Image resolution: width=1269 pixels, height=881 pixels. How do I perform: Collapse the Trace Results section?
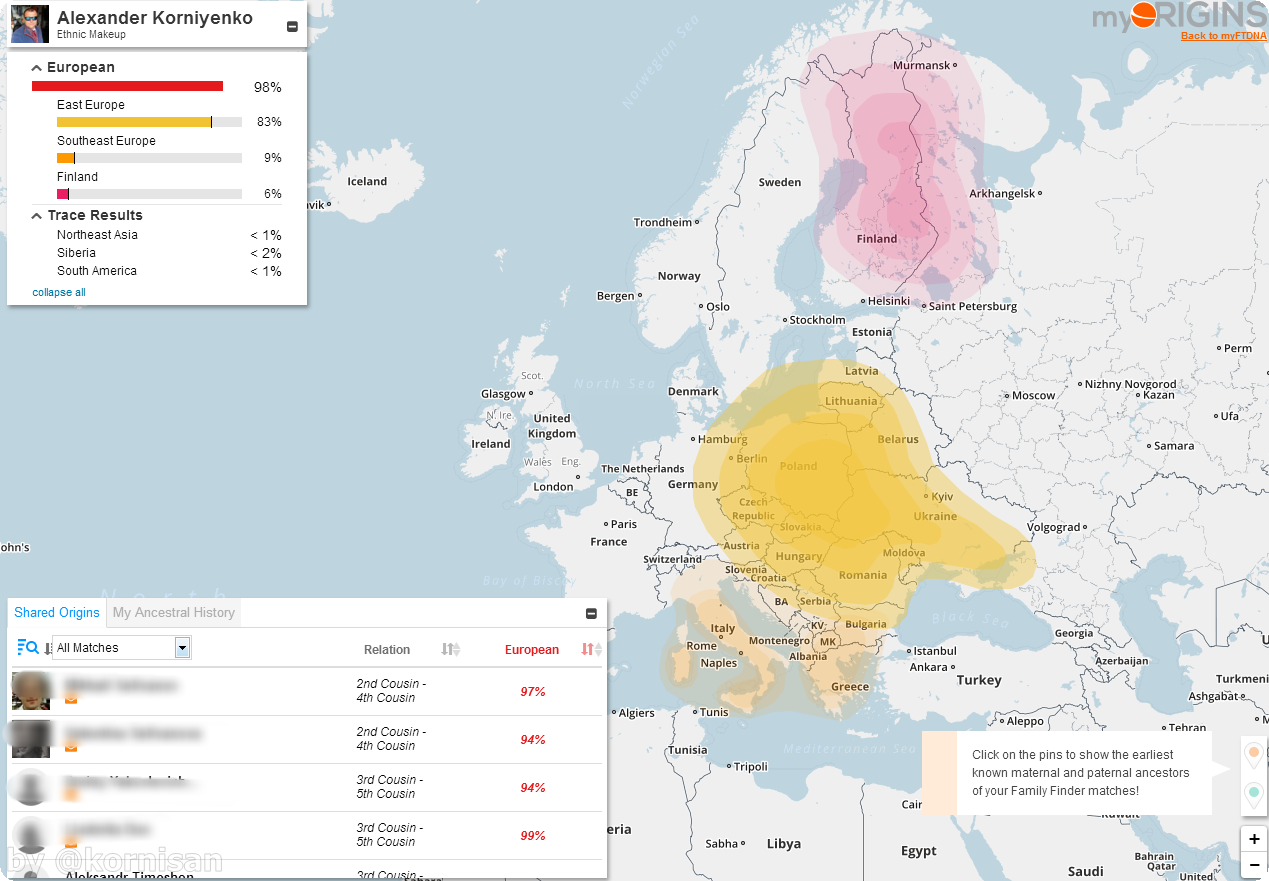(37, 216)
